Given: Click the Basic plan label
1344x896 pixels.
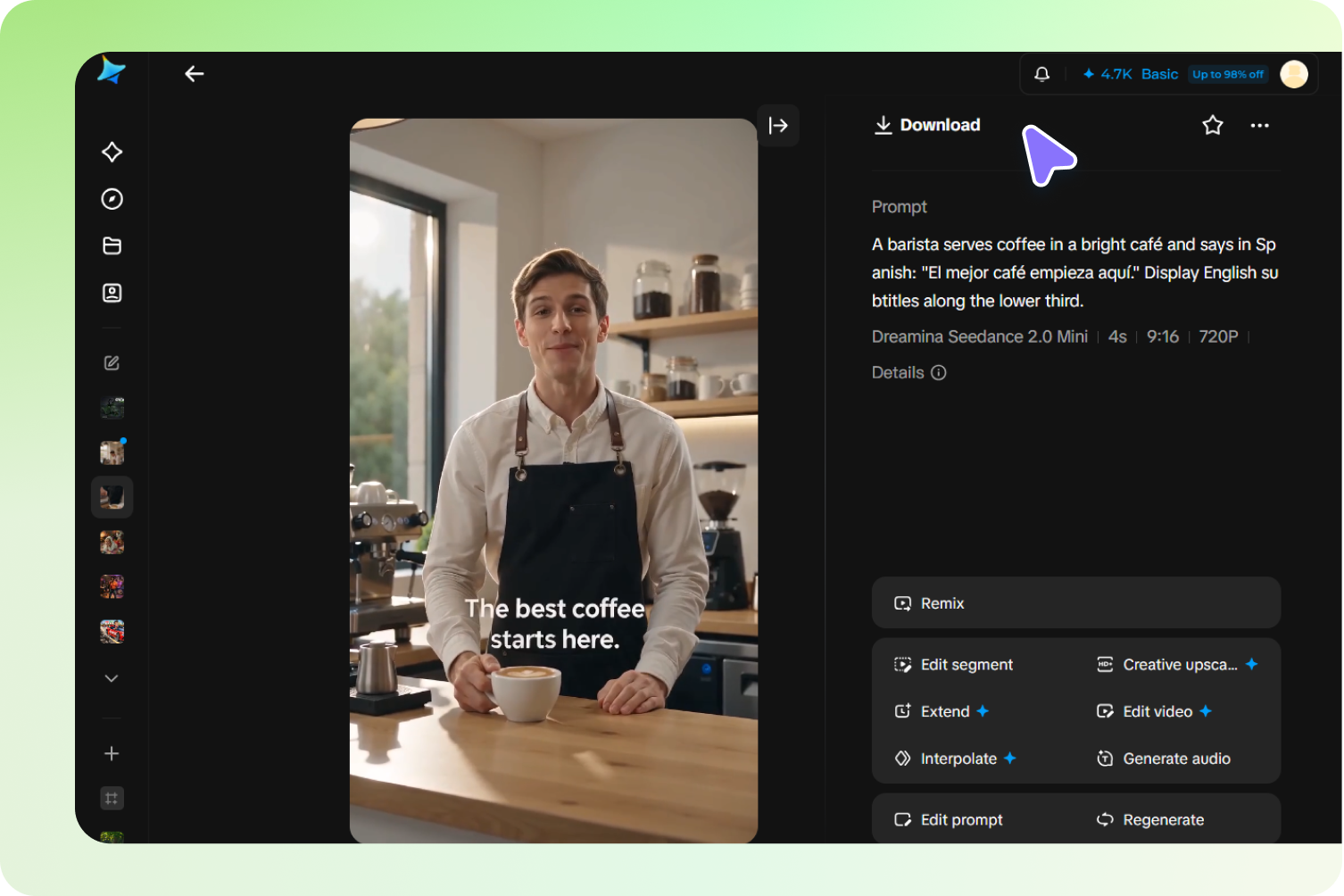Looking at the screenshot, I should click(1159, 74).
